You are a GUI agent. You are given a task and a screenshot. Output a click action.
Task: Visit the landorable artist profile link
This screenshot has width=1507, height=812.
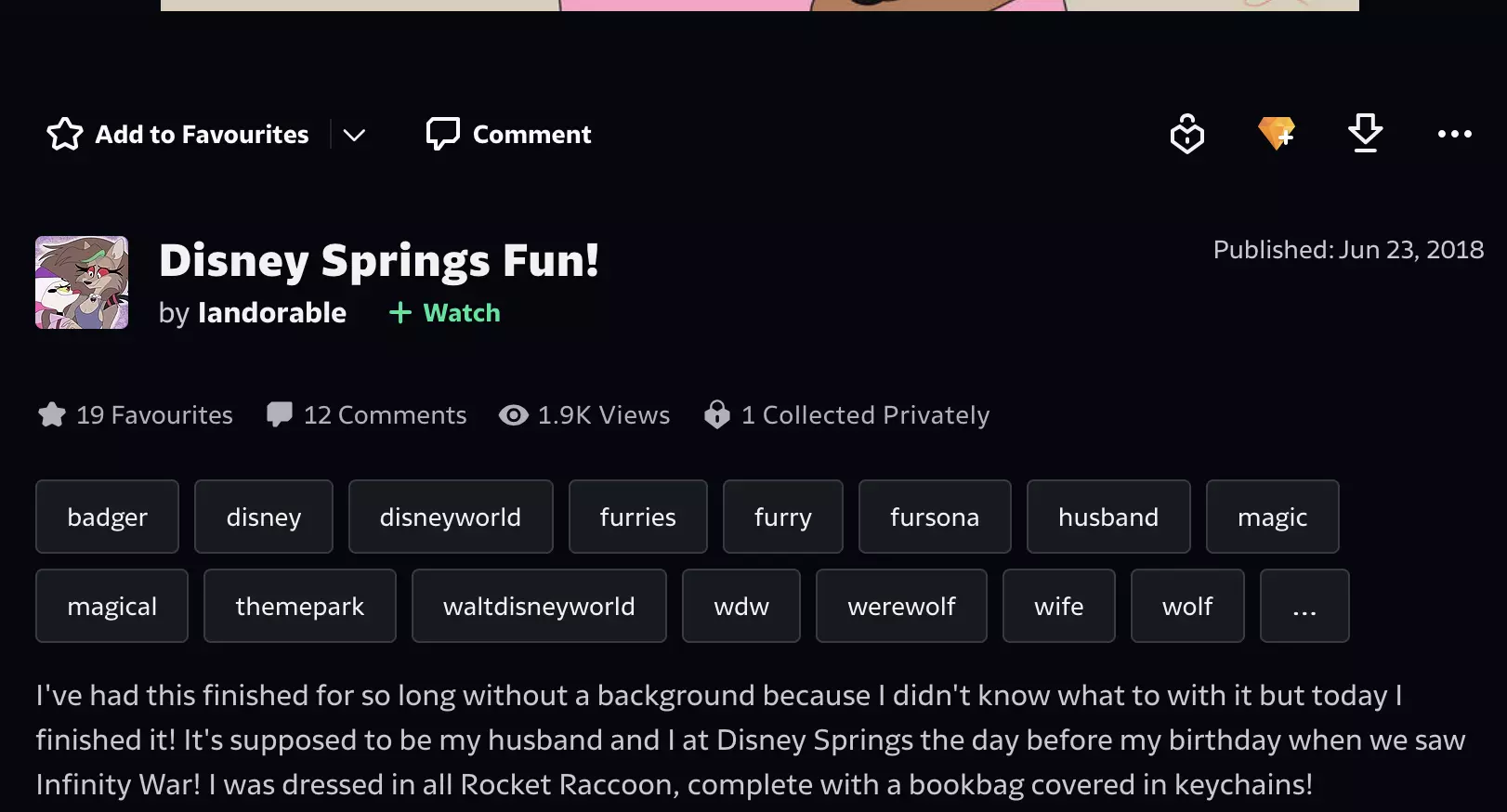tap(272, 313)
